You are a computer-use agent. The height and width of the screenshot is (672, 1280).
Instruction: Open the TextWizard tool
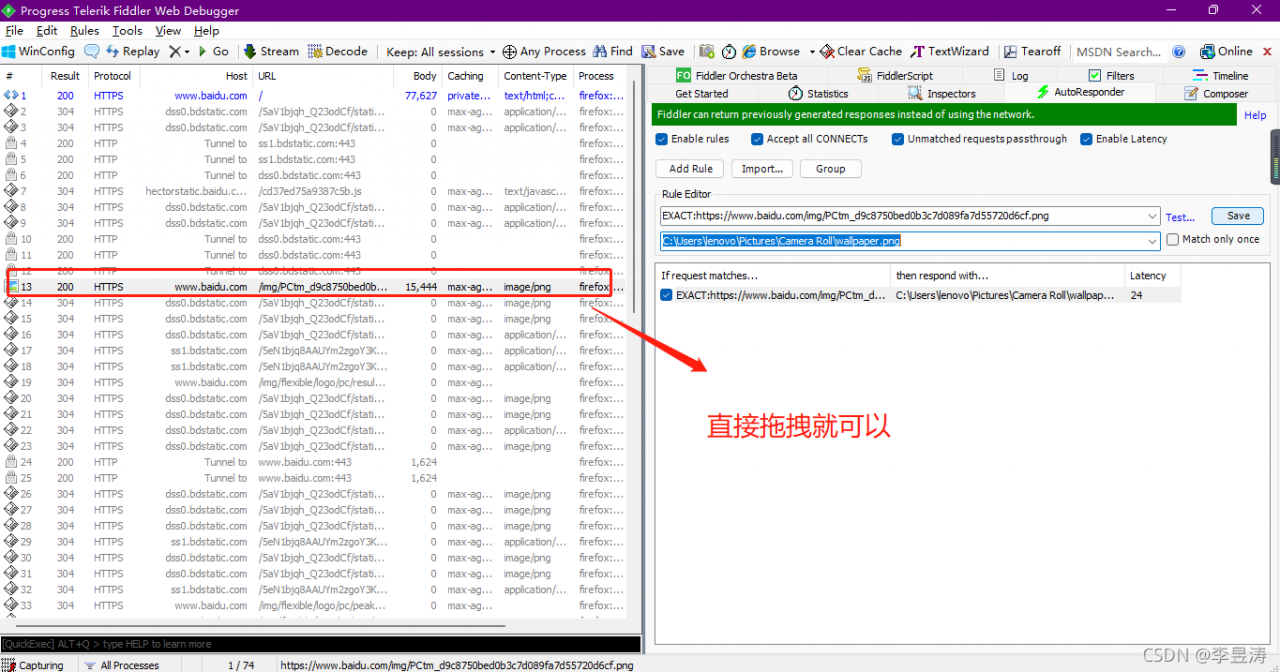[949, 51]
